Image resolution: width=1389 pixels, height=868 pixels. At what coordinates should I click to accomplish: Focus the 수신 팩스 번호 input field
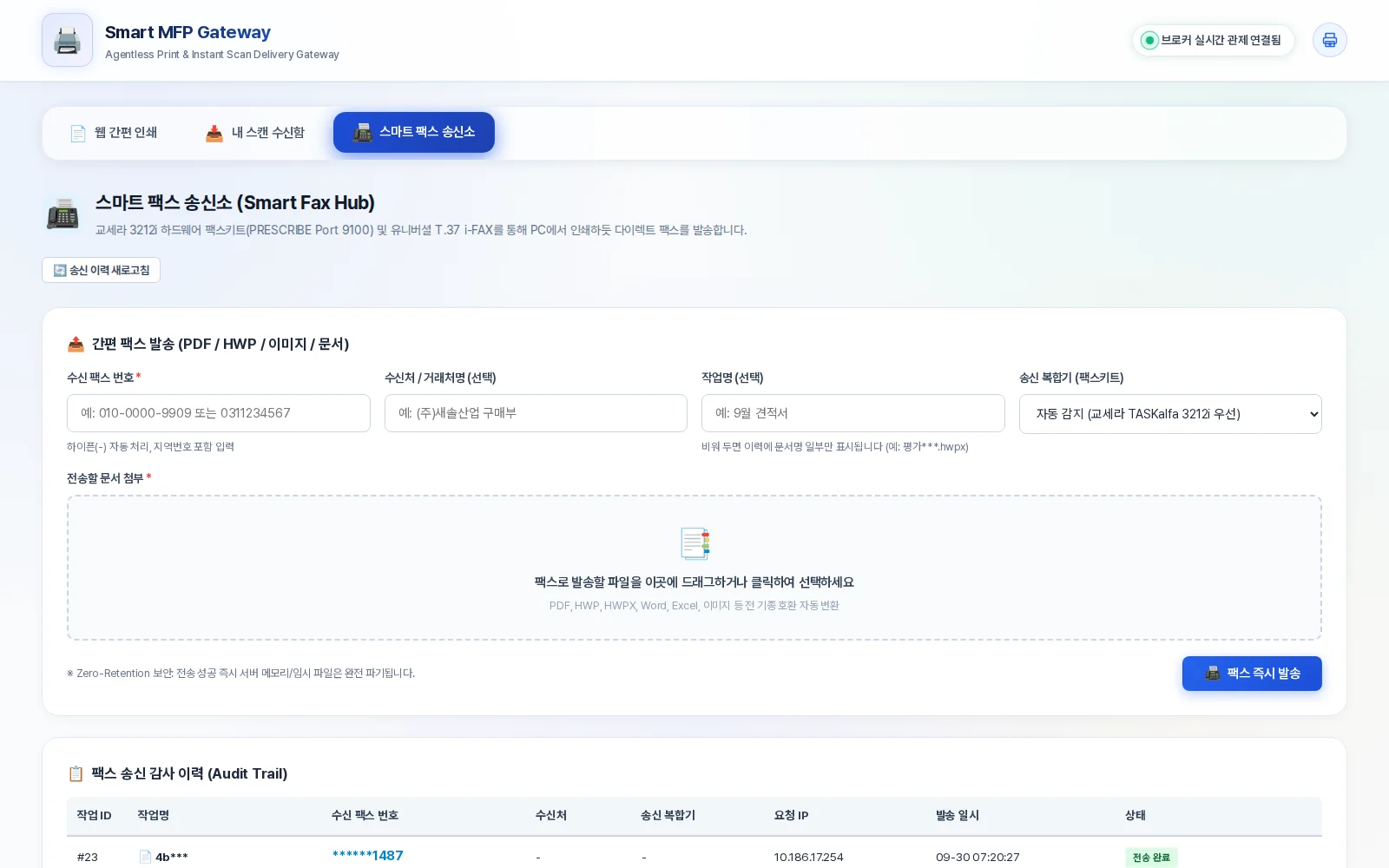coord(219,413)
